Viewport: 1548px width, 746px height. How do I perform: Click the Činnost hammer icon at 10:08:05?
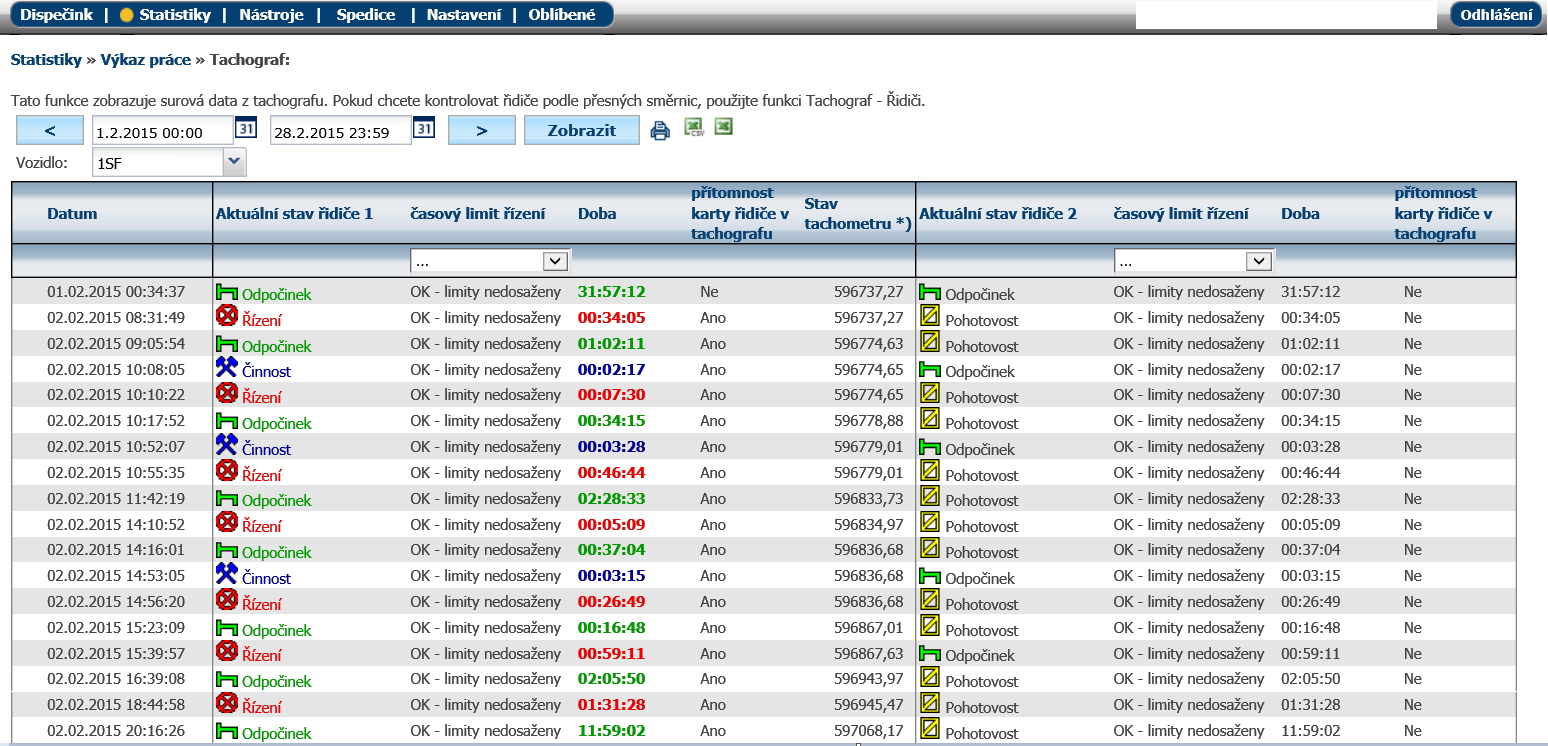[227, 368]
